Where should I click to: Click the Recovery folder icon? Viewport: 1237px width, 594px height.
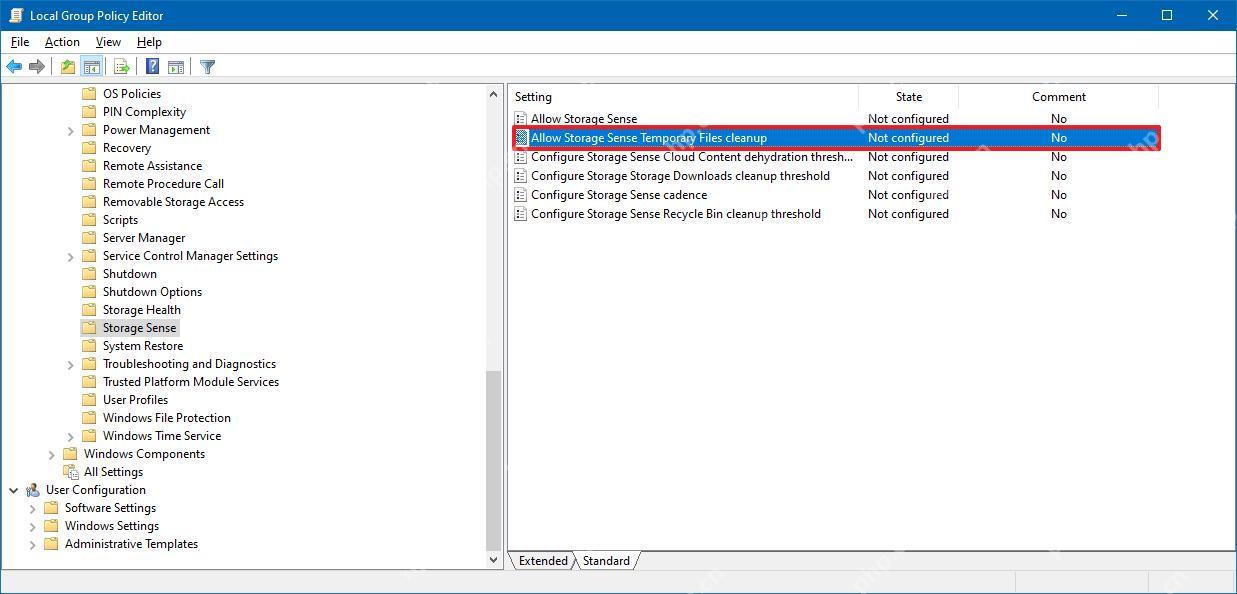89,148
